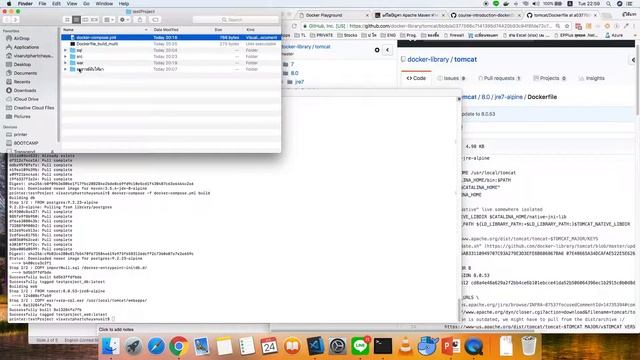
Task: Open Notes app in the Dock
Action: pos(224,346)
